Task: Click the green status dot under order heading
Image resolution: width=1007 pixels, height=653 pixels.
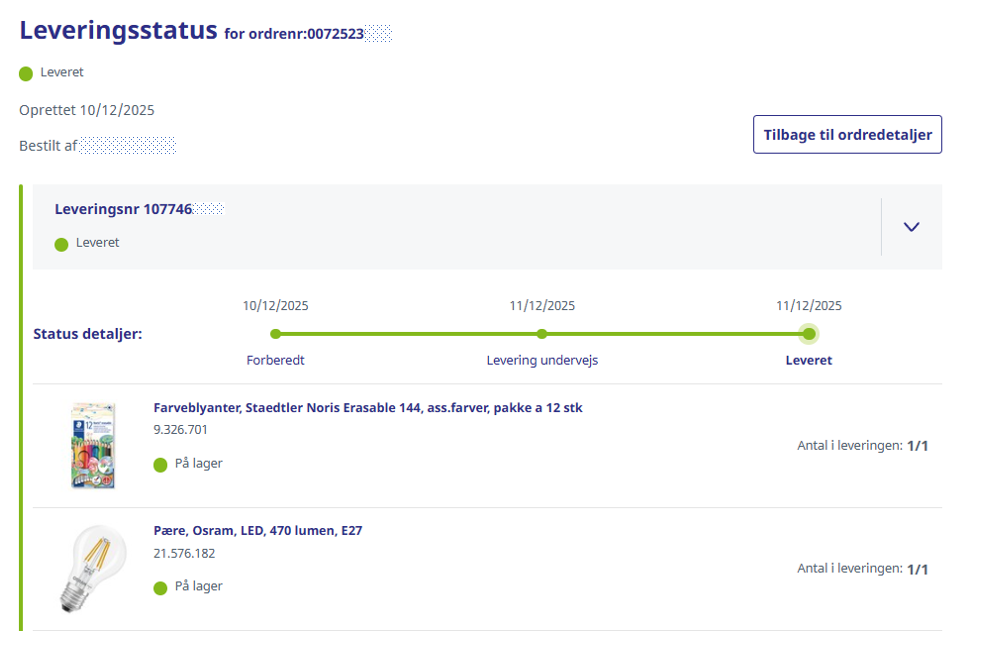Action: click(26, 73)
